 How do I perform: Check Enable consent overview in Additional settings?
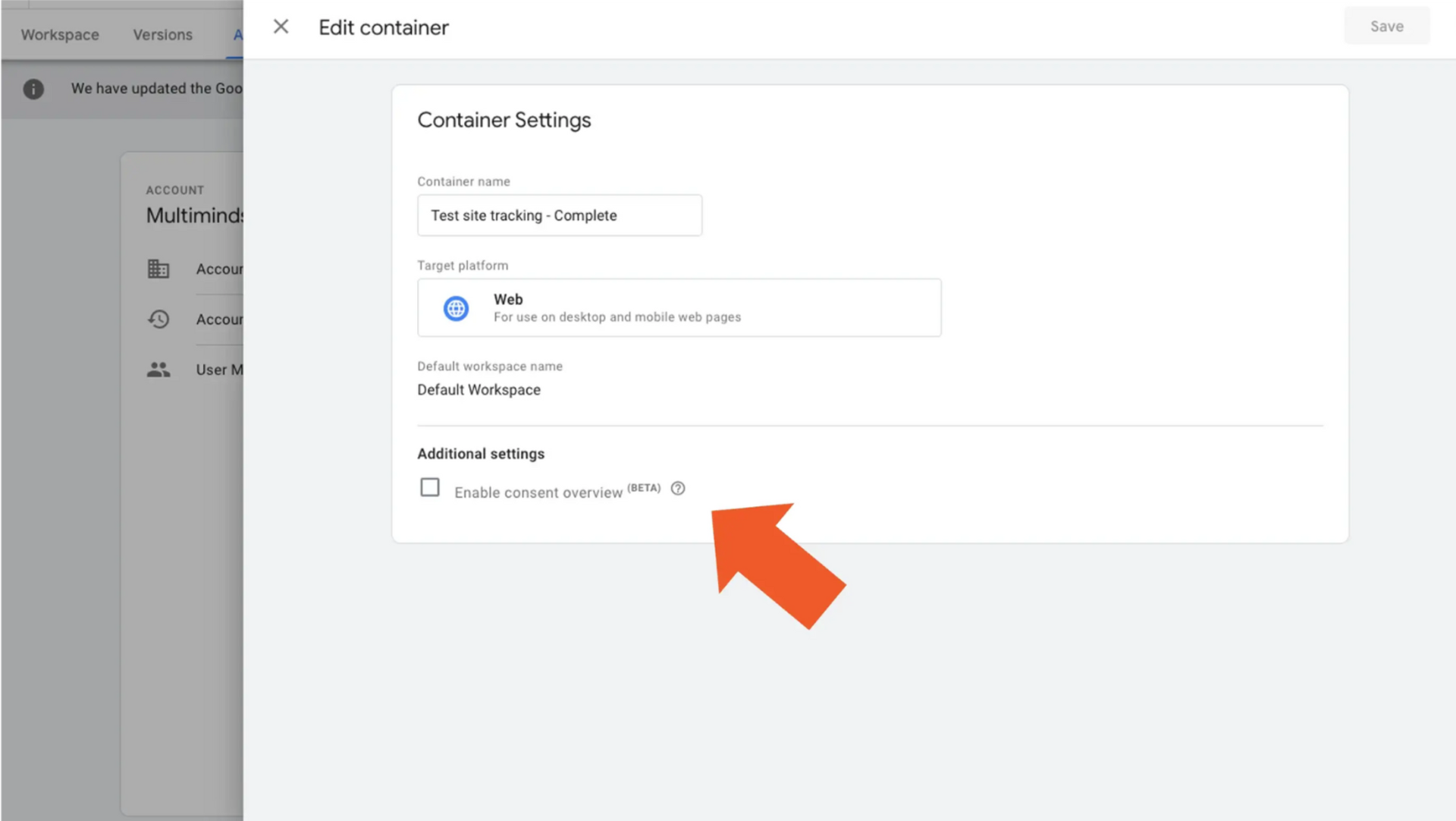[x=429, y=487]
